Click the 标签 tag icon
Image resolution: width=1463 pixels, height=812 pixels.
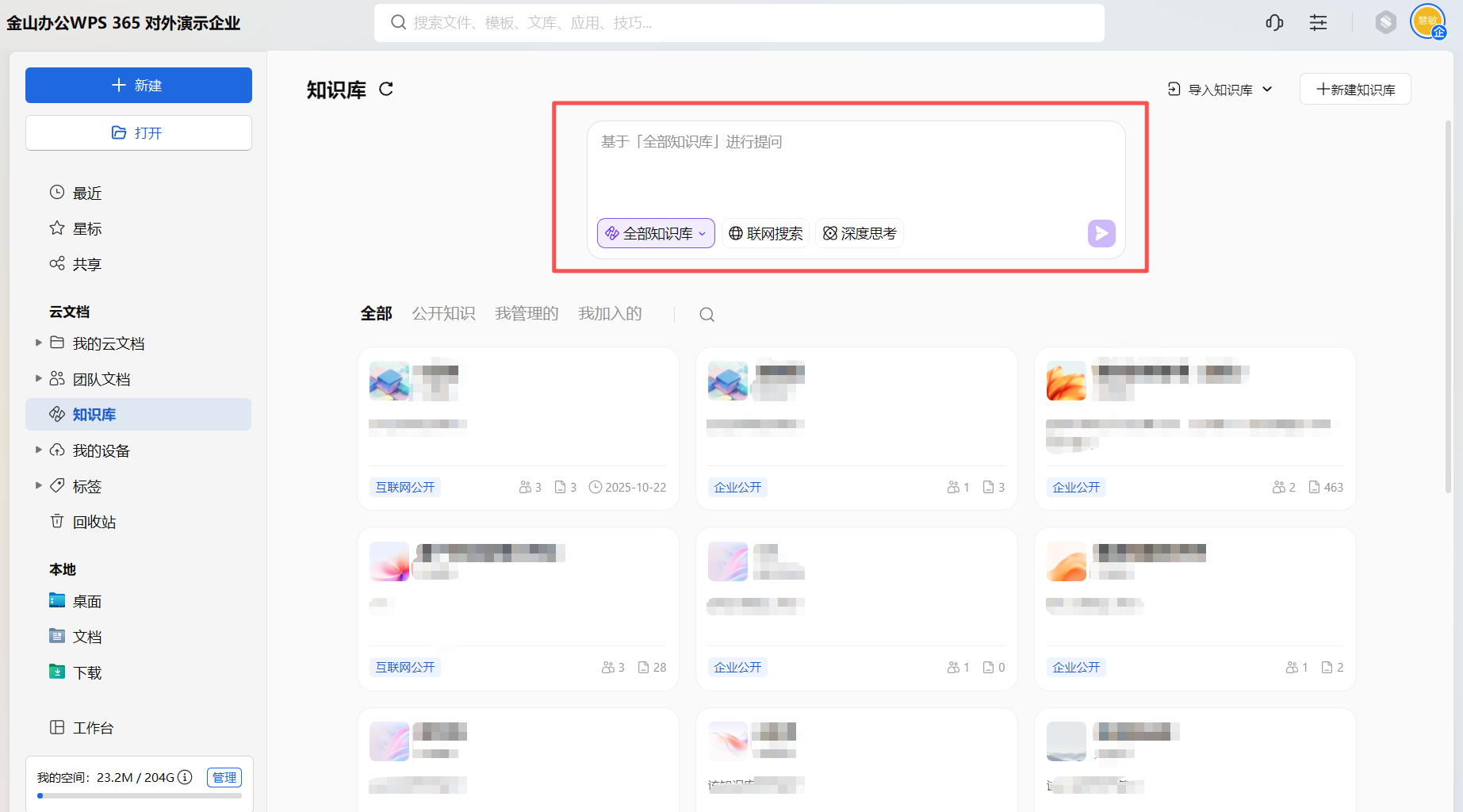click(x=57, y=485)
